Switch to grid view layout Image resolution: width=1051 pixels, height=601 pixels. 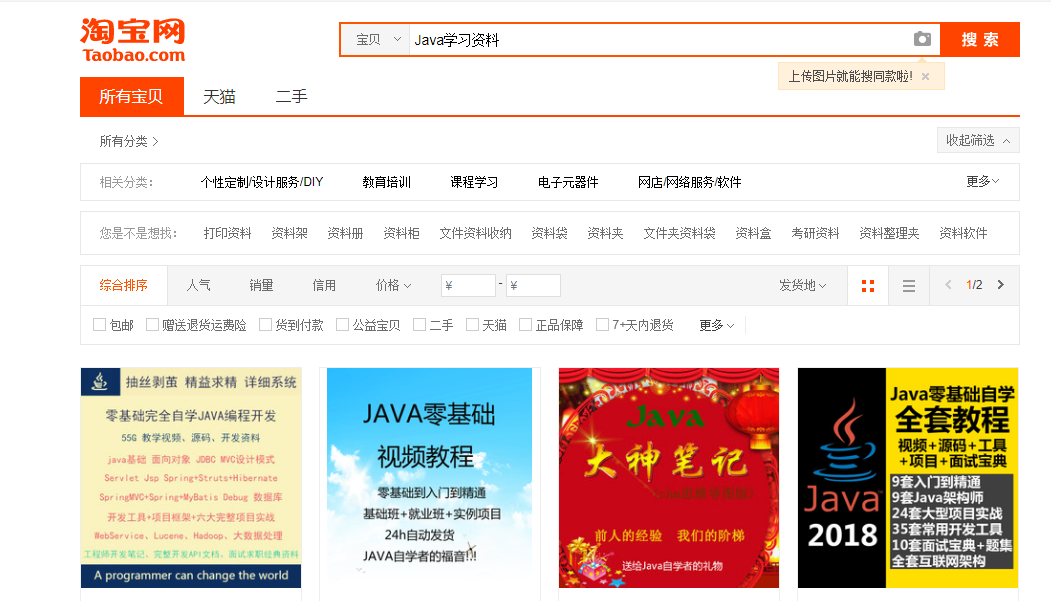(868, 286)
